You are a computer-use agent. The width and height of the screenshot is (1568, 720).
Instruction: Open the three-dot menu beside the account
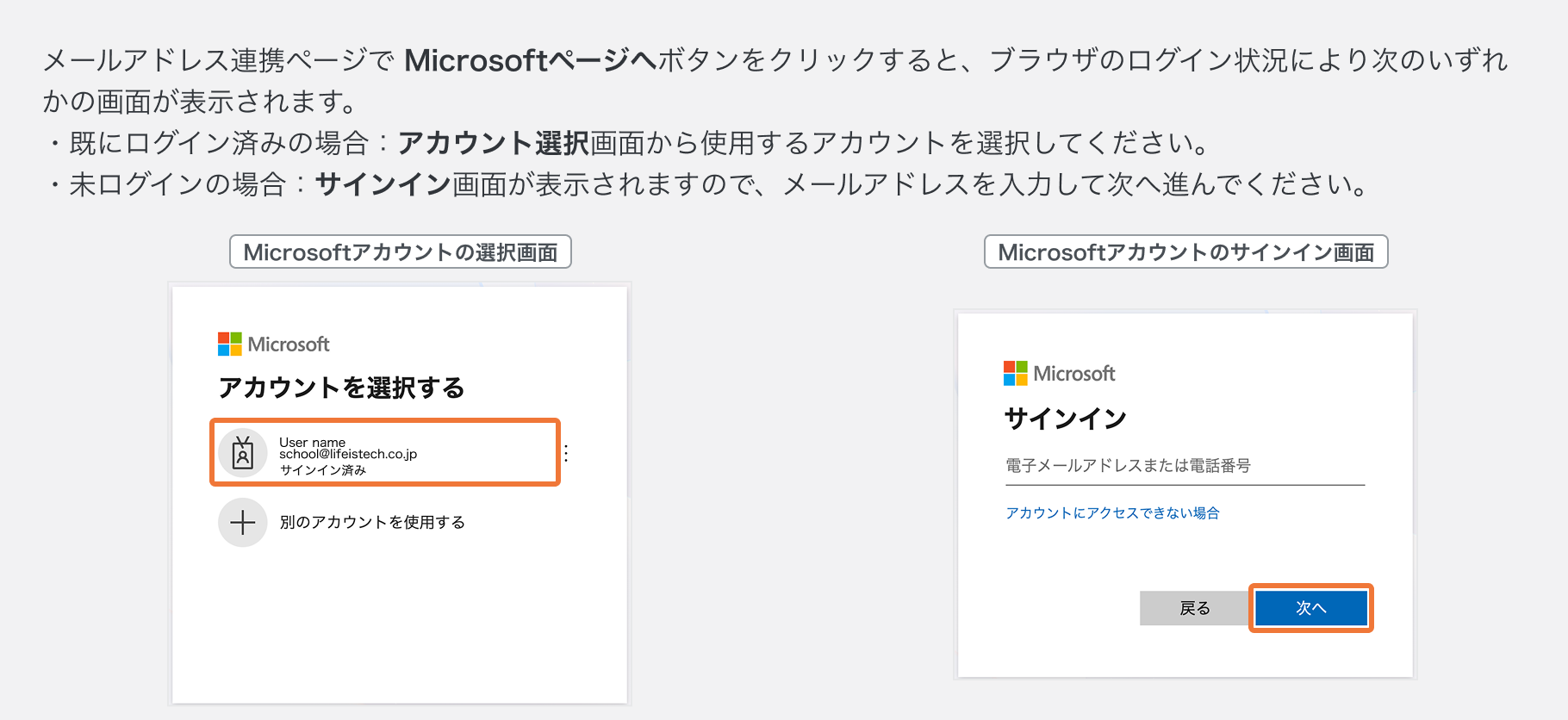pyautogui.click(x=566, y=453)
